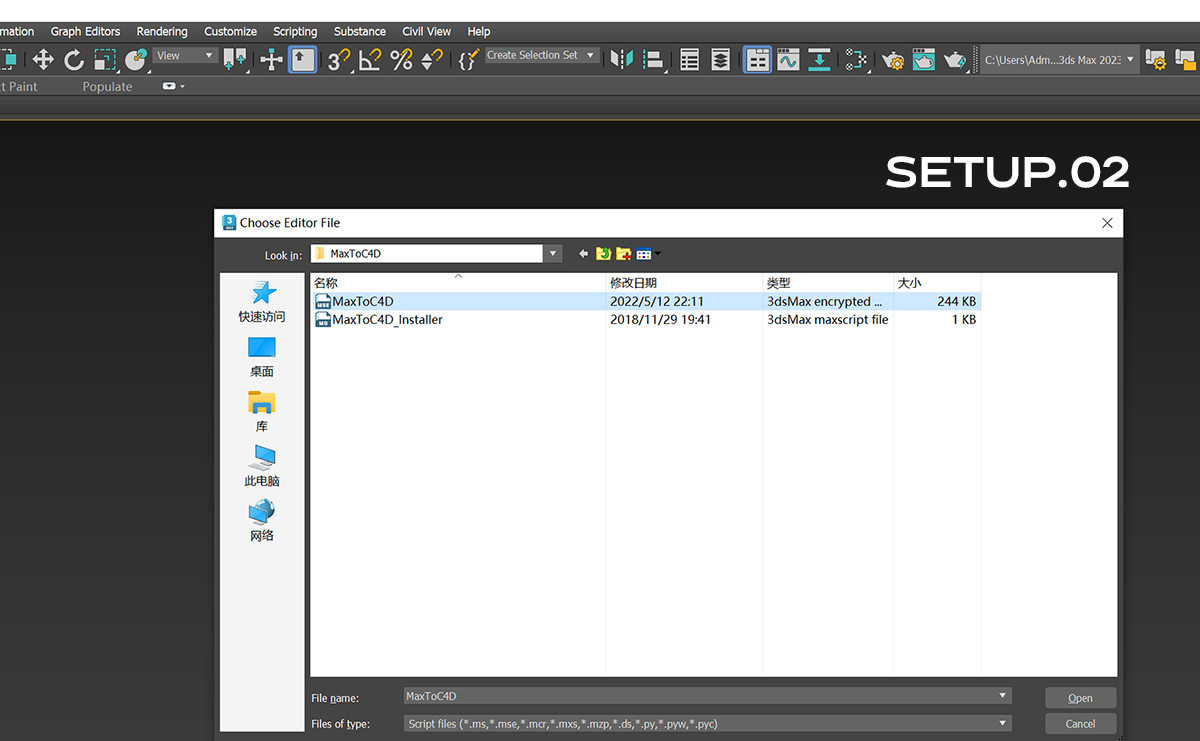Open Render Setup teapot icon
This screenshot has width=1200, height=741.
(x=893, y=60)
